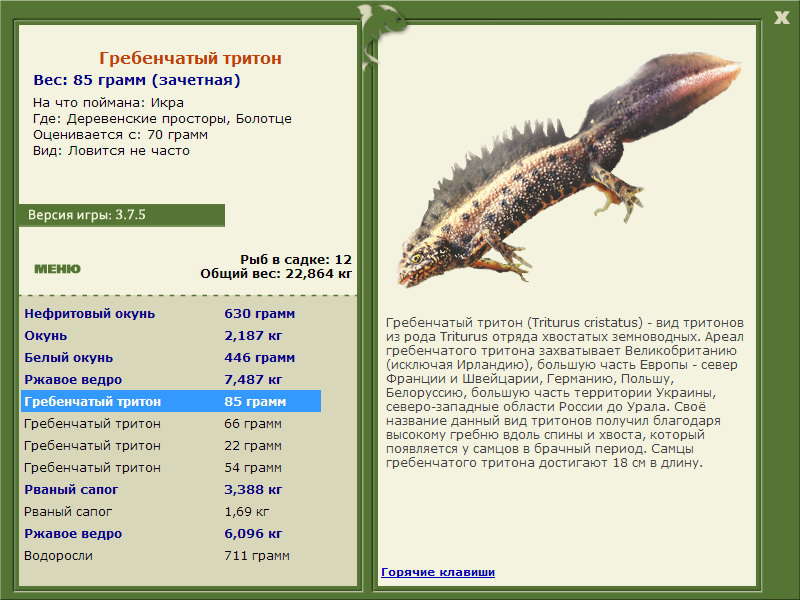Select the Окунь 2,187 кг entry
The image size is (800, 600).
pyautogui.click(x=171, y=336)
